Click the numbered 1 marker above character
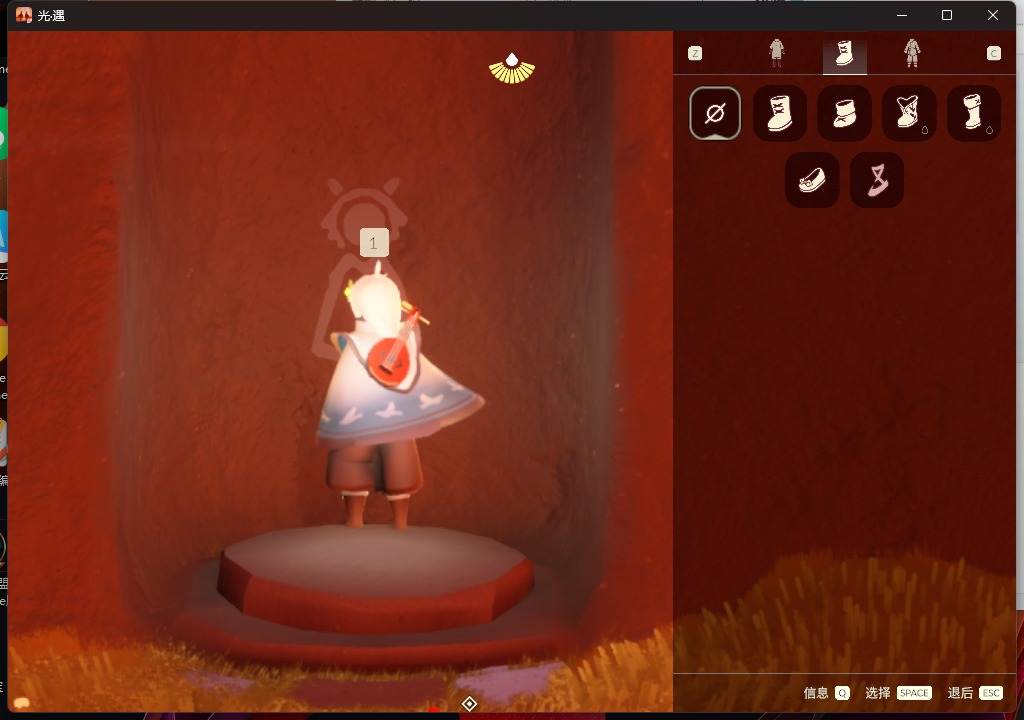This screenshot has width=1024, height=720. 374,243
